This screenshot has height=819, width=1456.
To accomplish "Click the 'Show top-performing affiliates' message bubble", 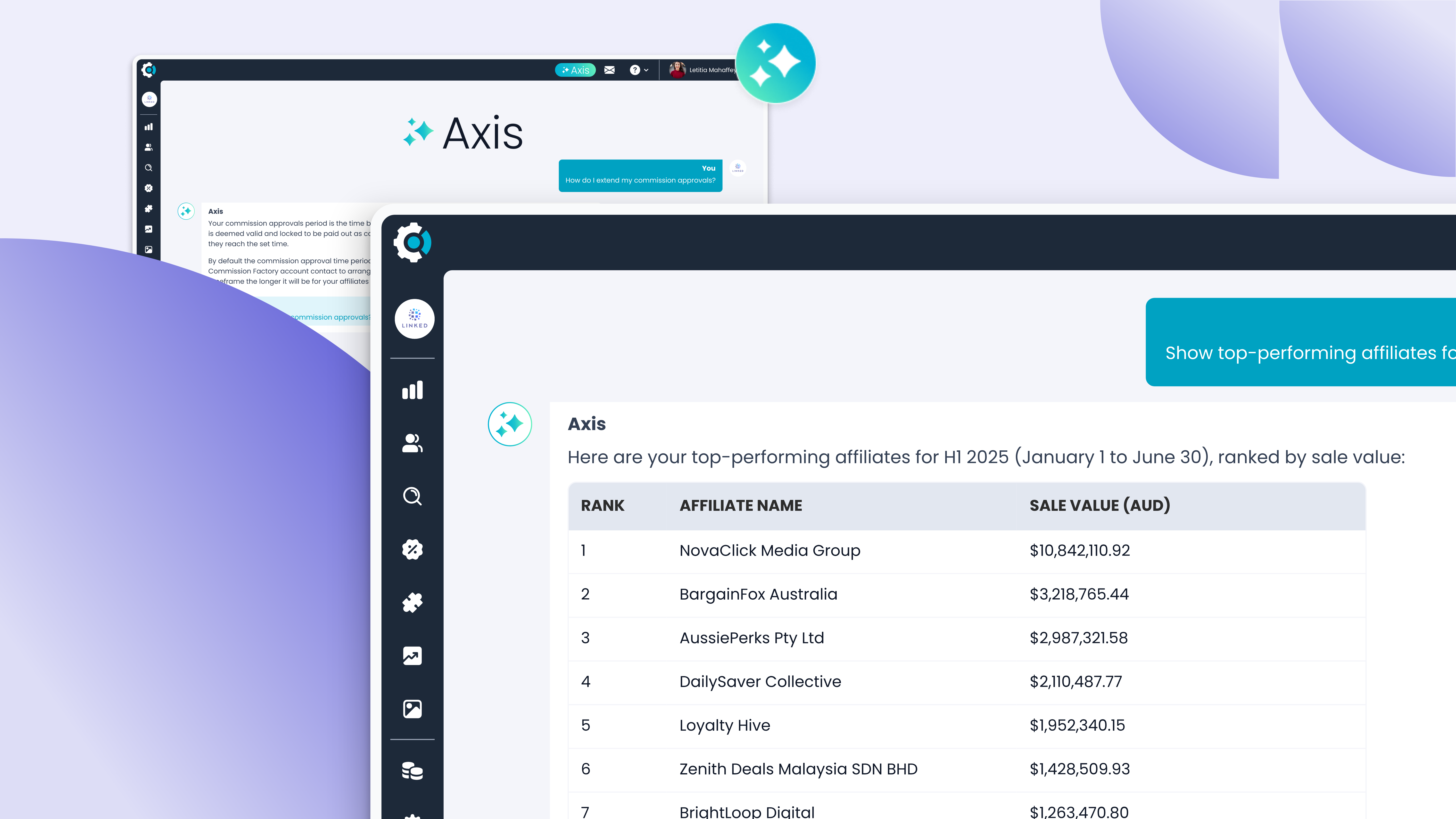I will tap(1300, 342).
